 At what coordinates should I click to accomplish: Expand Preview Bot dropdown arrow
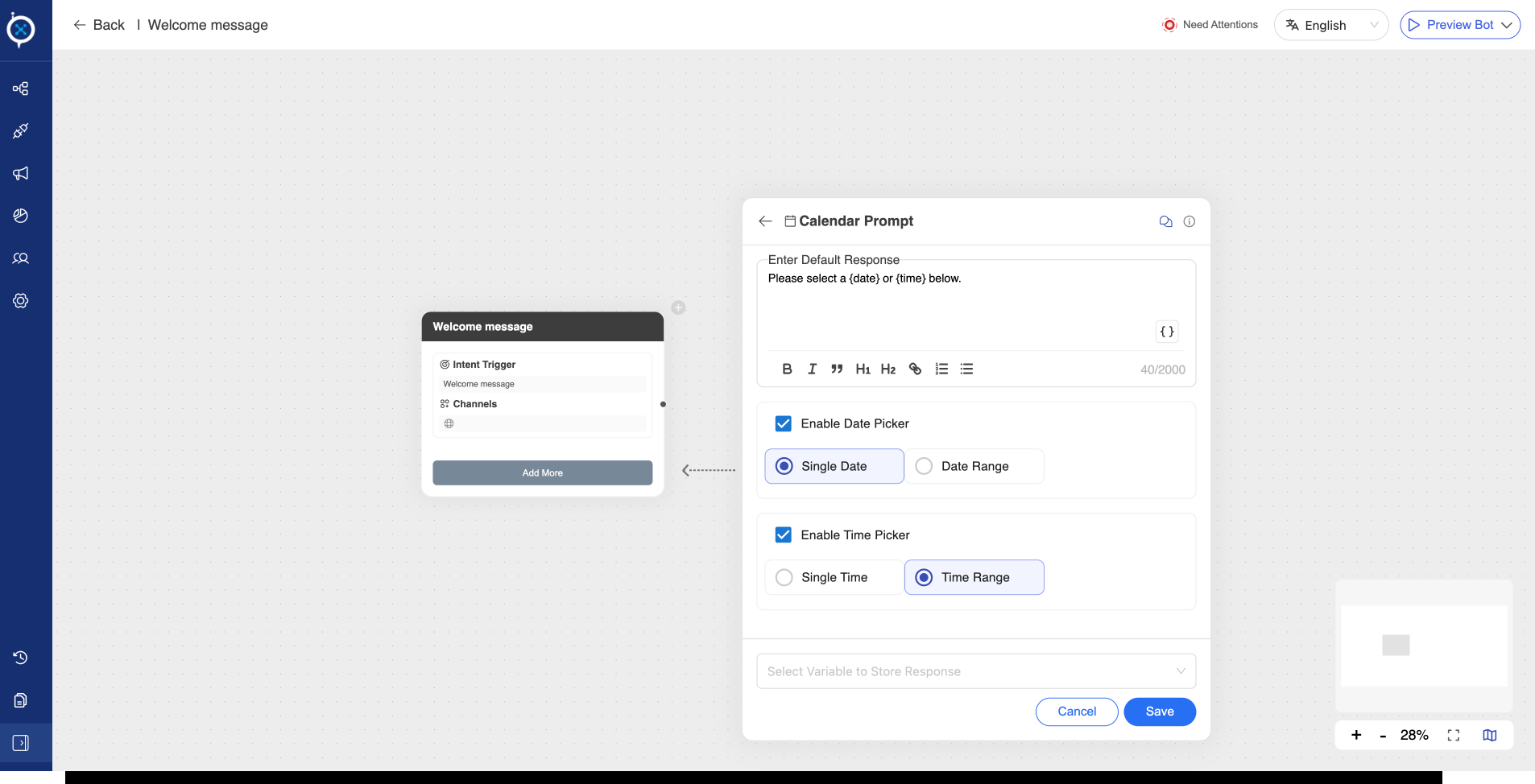[1507, 25]
